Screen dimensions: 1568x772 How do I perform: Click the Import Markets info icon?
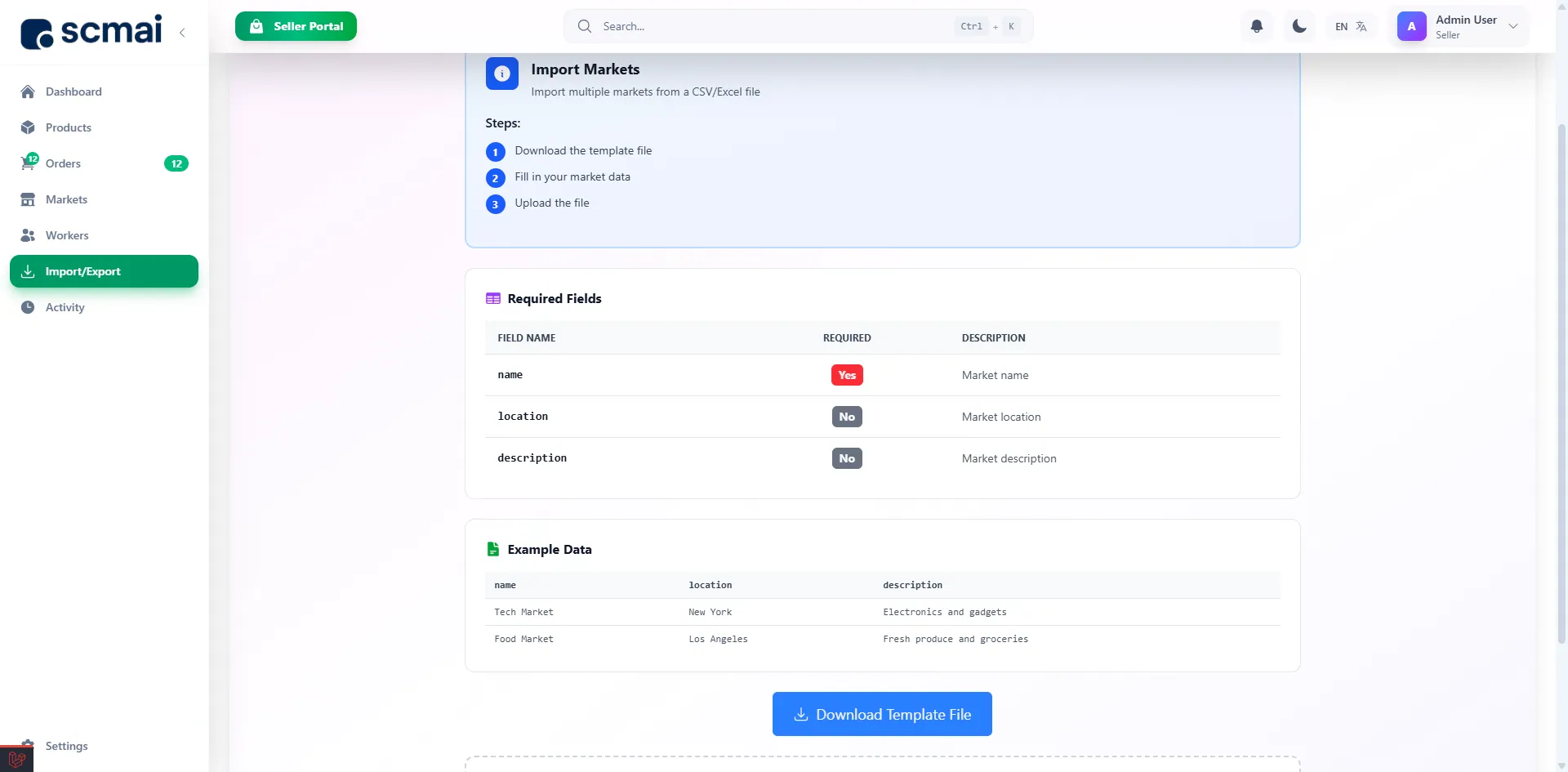pos(502,74)
